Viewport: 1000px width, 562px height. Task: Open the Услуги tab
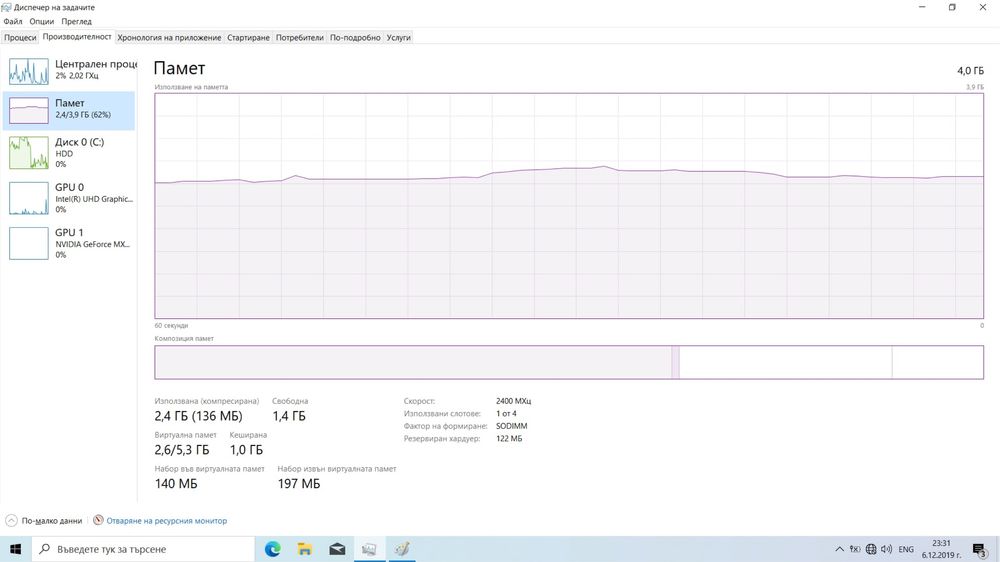398,38
